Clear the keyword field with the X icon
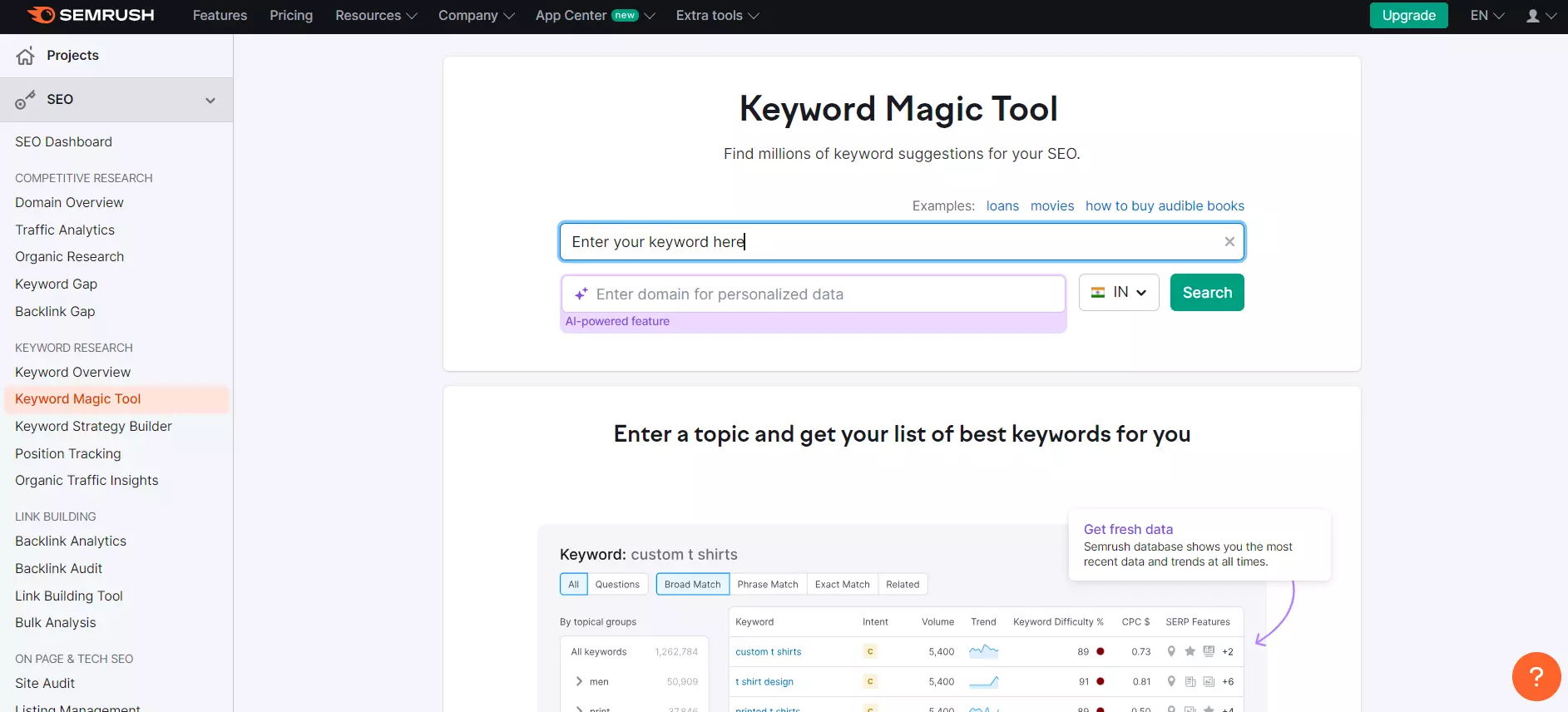1568x712 pixels. point(1229,242)
